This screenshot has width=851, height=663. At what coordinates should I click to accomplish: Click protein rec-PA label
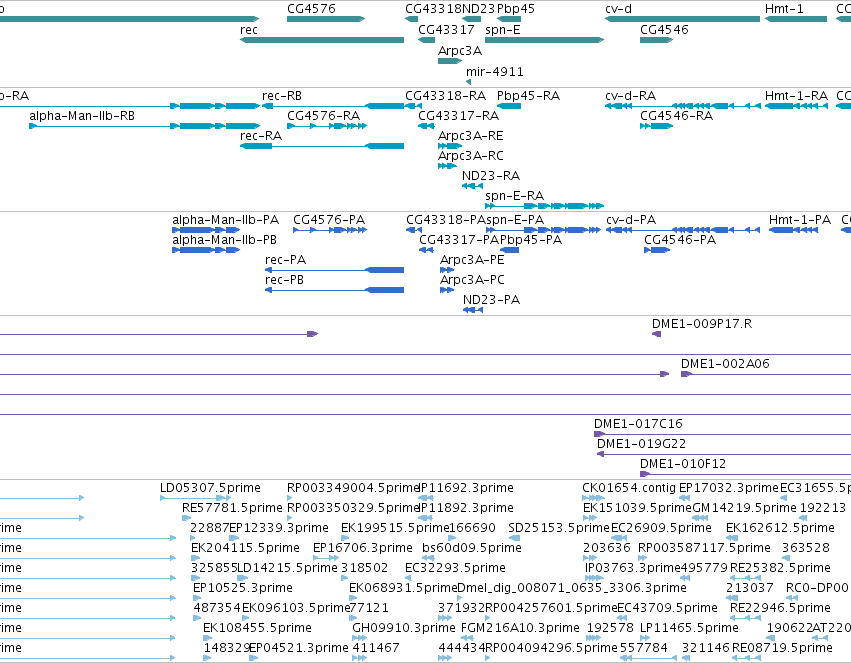pyautogui.click(x=285, y=260)
